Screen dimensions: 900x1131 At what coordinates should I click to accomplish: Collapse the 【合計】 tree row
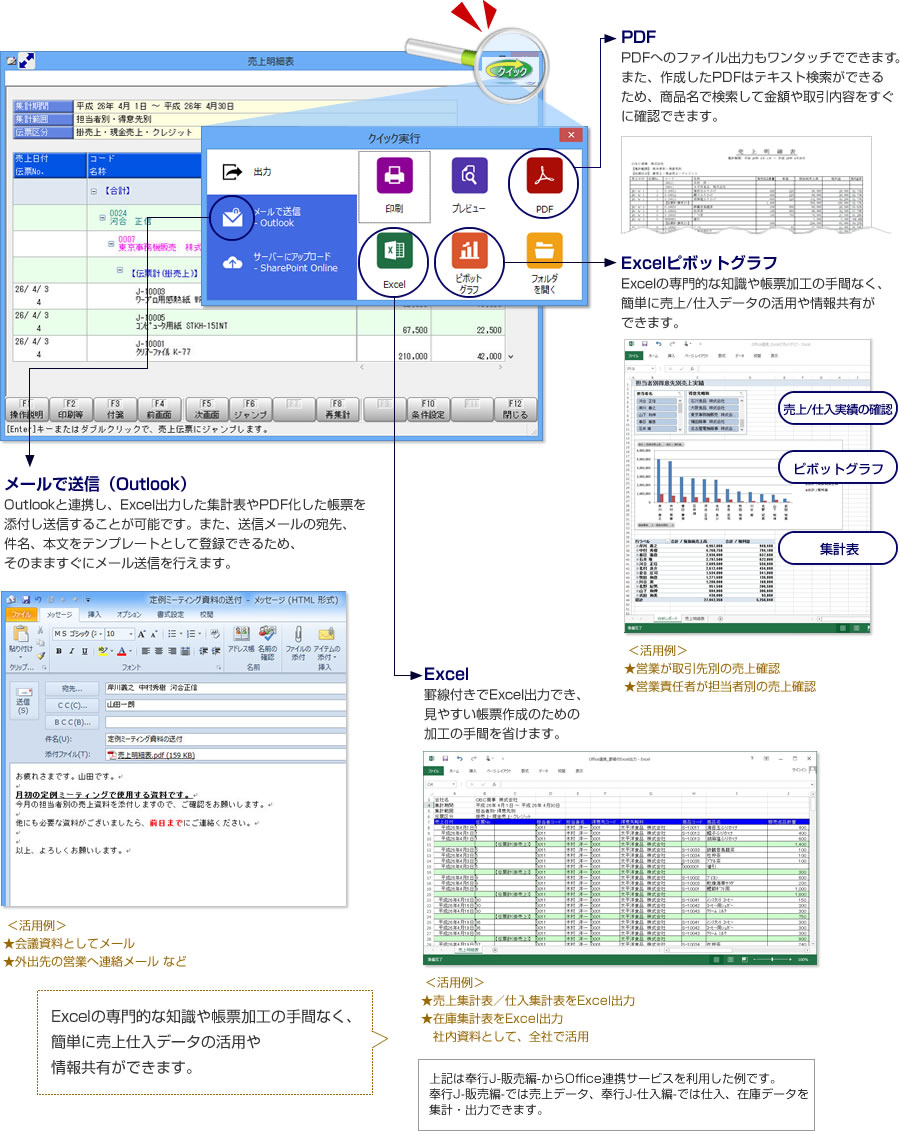94,191
